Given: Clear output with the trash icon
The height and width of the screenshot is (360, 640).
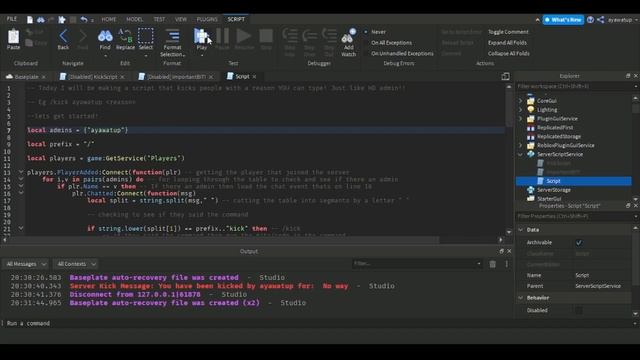Looking at the screenshot, I should (493, 264).
